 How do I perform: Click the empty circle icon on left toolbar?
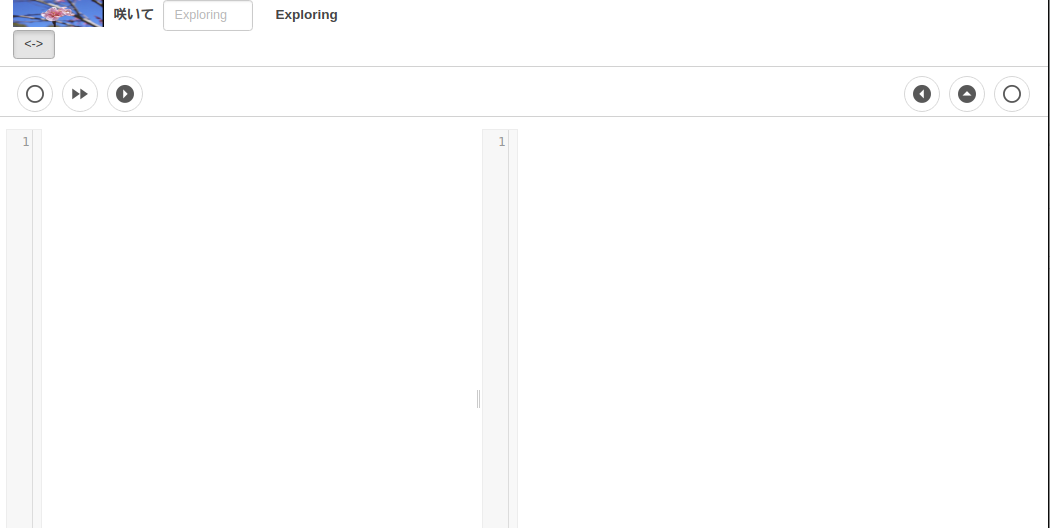coord(35,94)
